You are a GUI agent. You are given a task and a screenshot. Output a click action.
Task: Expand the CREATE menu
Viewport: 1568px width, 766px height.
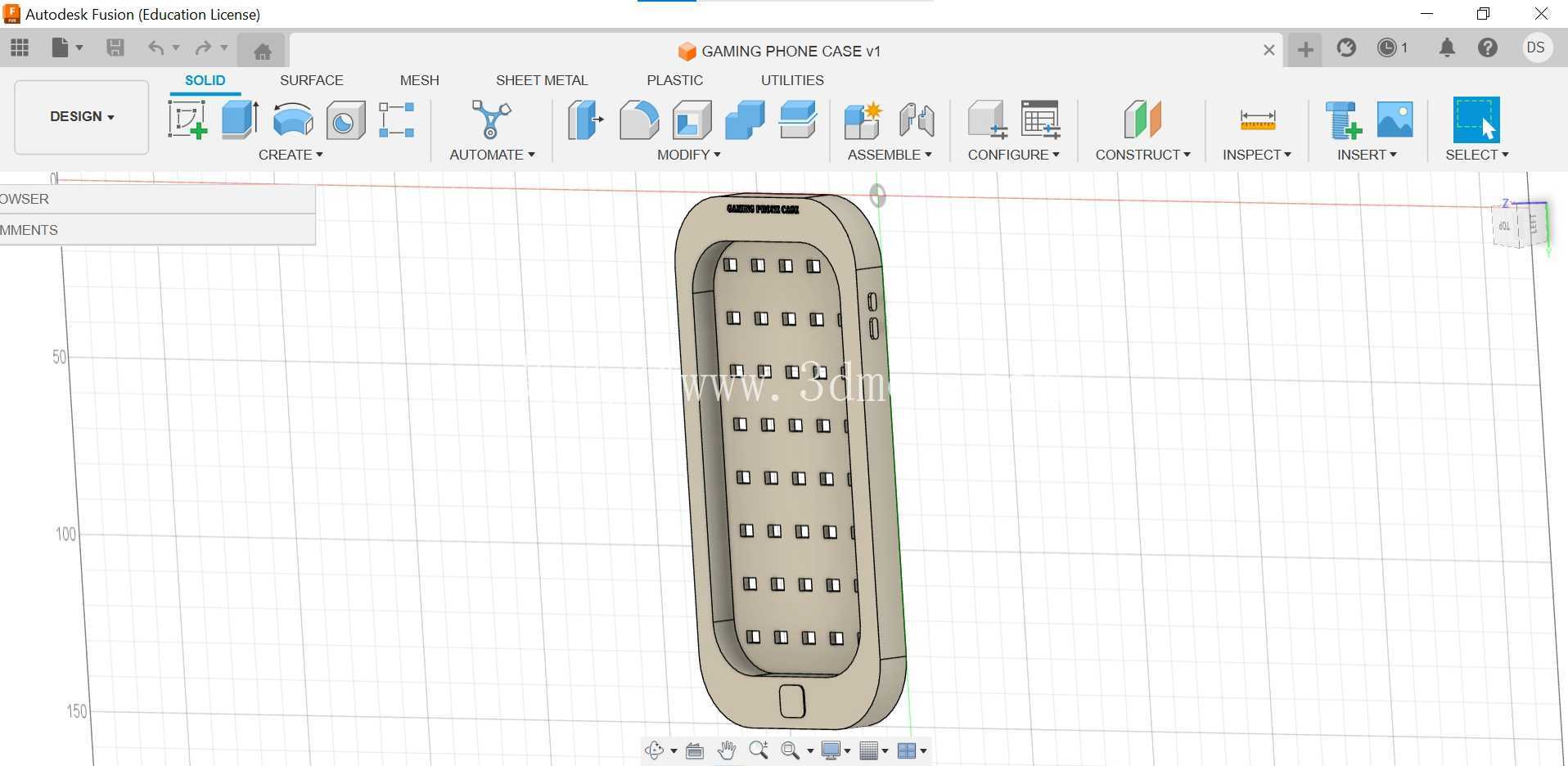[x=291, y=155]
